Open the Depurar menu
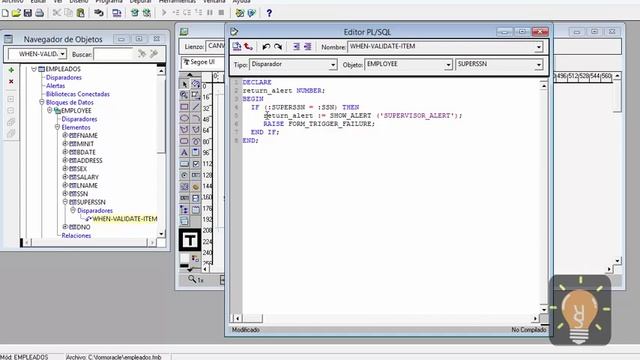This screenshot has width=640, height=360. coord(140,2)
